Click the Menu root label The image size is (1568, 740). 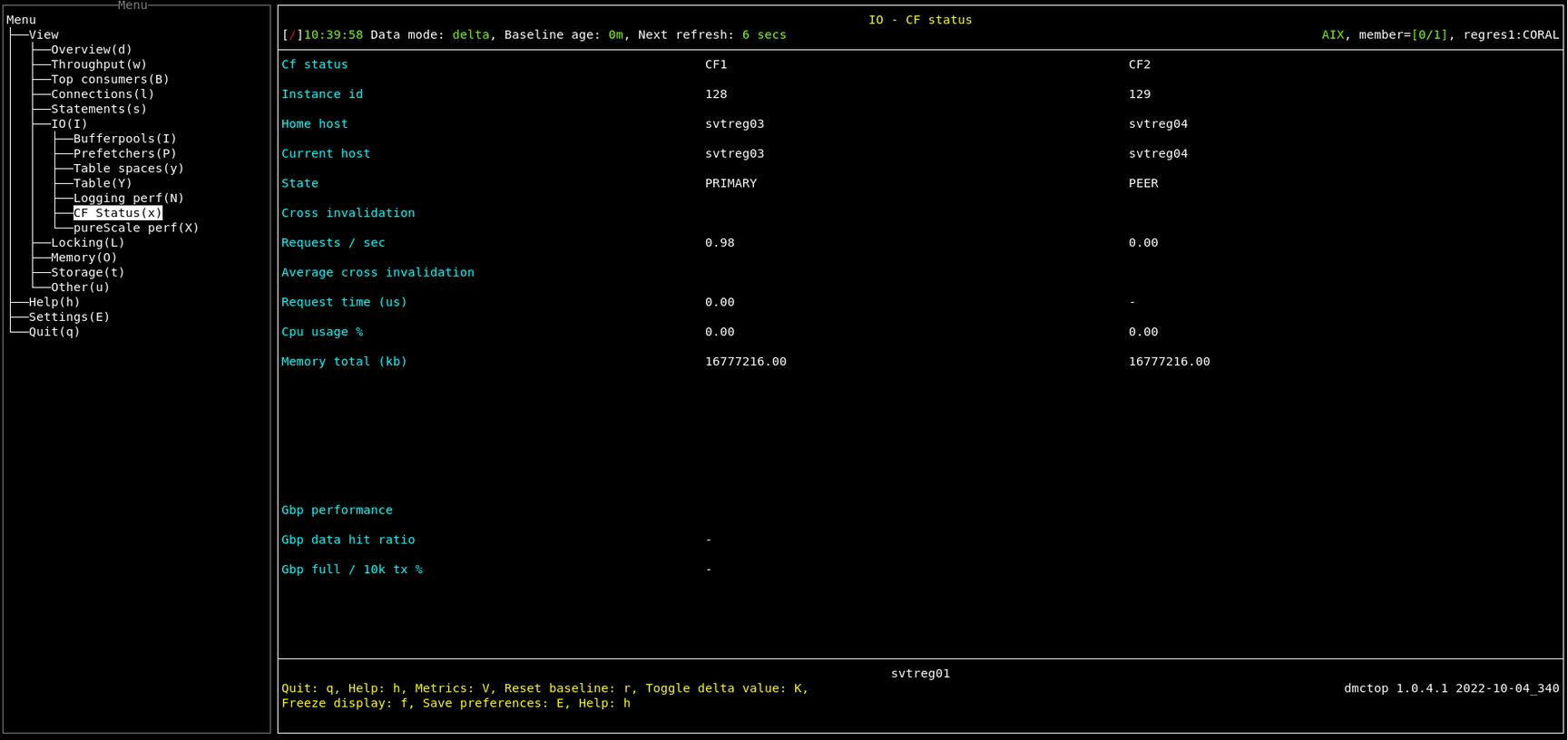(x=21, y=20)
